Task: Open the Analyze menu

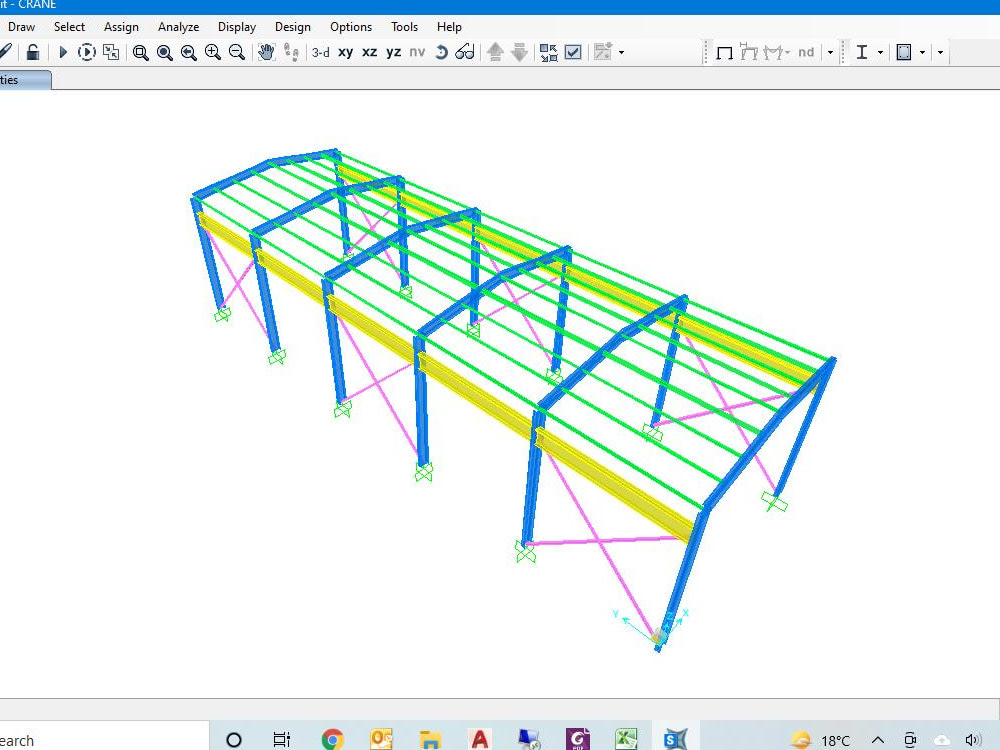Action: pyautogui.click(x=178, y=27)
